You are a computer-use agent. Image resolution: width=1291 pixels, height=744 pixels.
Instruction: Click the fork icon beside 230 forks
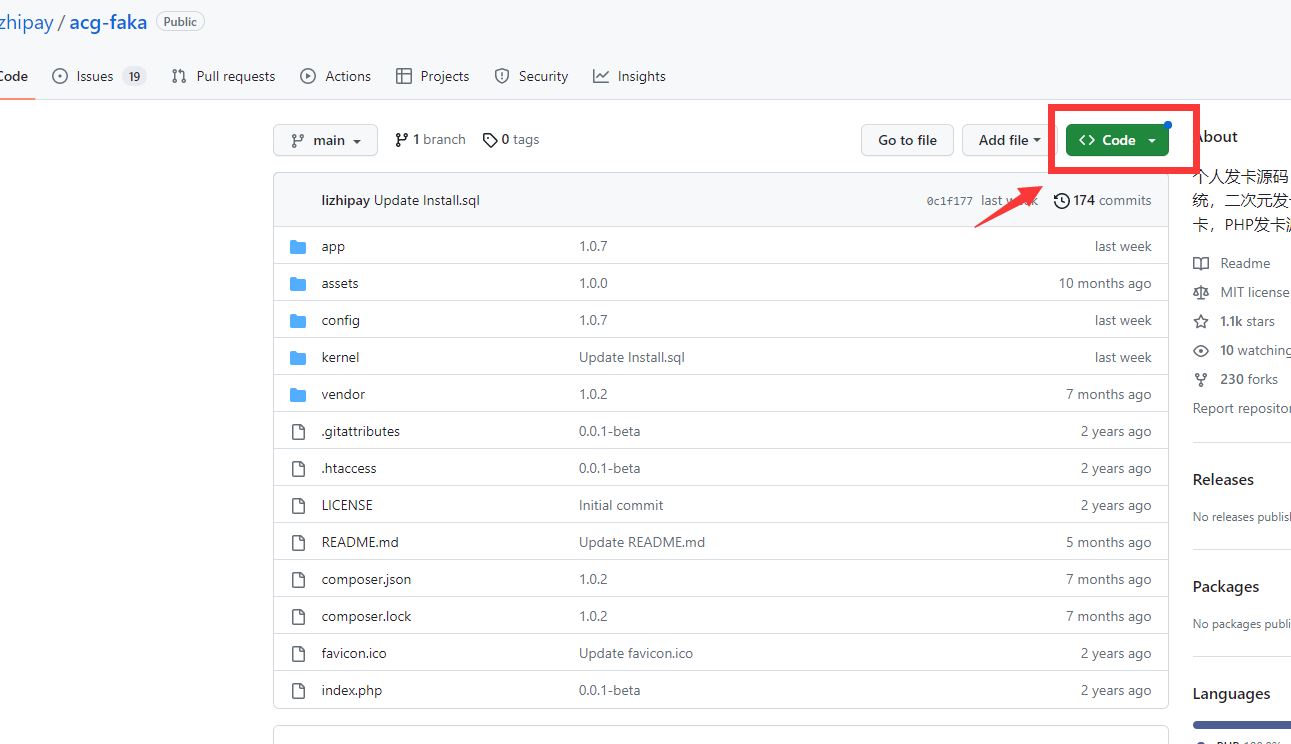pos(1201,380)
